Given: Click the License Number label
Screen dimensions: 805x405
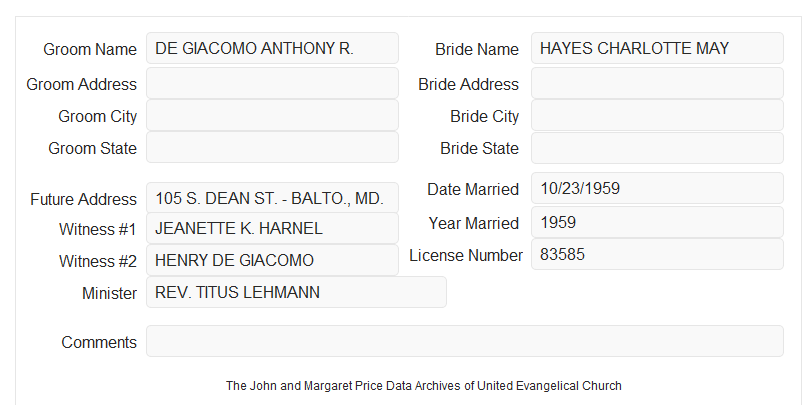Looking at the screenshot, I should click(x=466, y=255).
